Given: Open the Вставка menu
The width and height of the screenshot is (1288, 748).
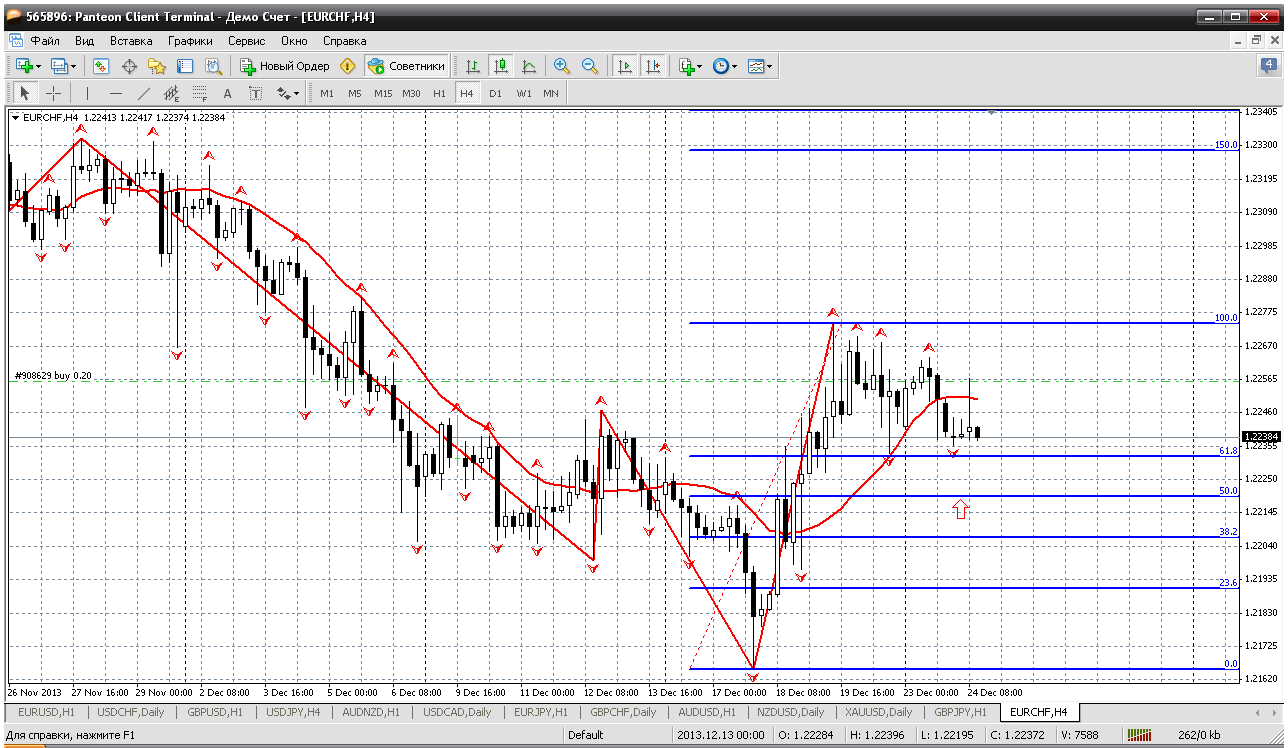Looking at the screenshot, I should click(131, 41).
